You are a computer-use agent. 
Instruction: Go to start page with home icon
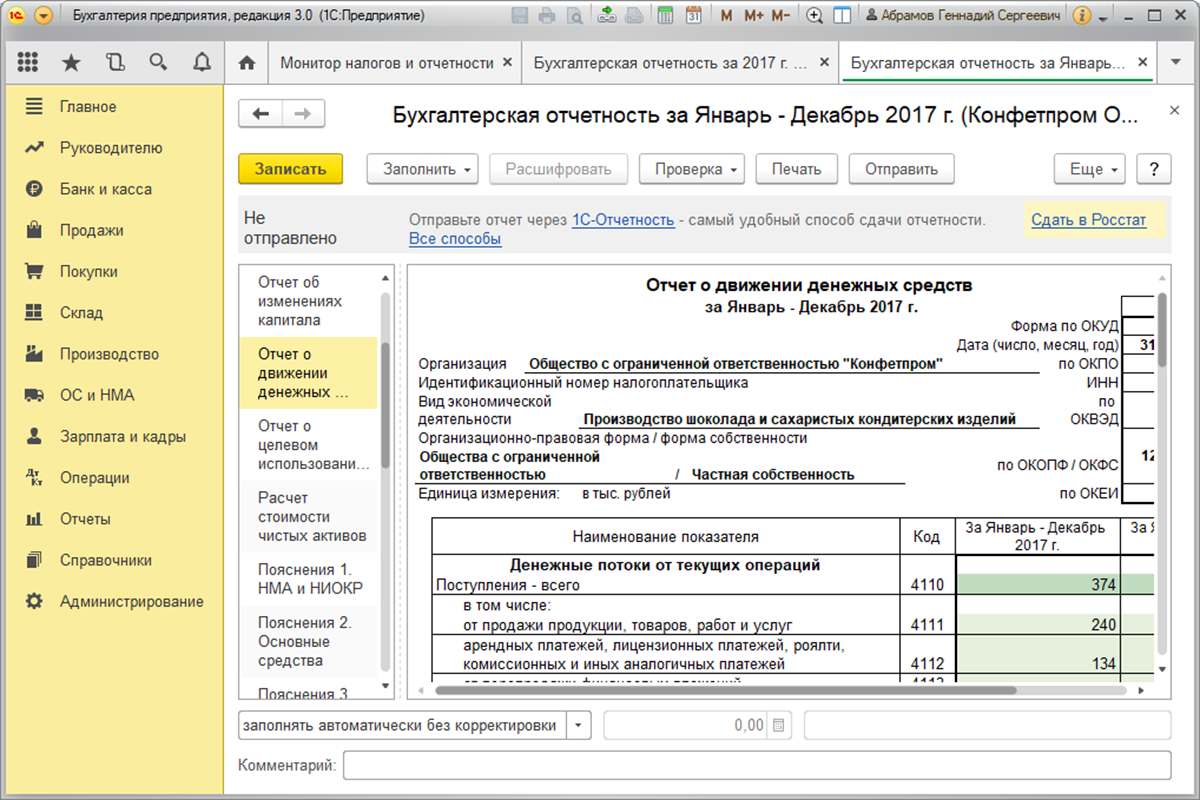click(245, 62)
